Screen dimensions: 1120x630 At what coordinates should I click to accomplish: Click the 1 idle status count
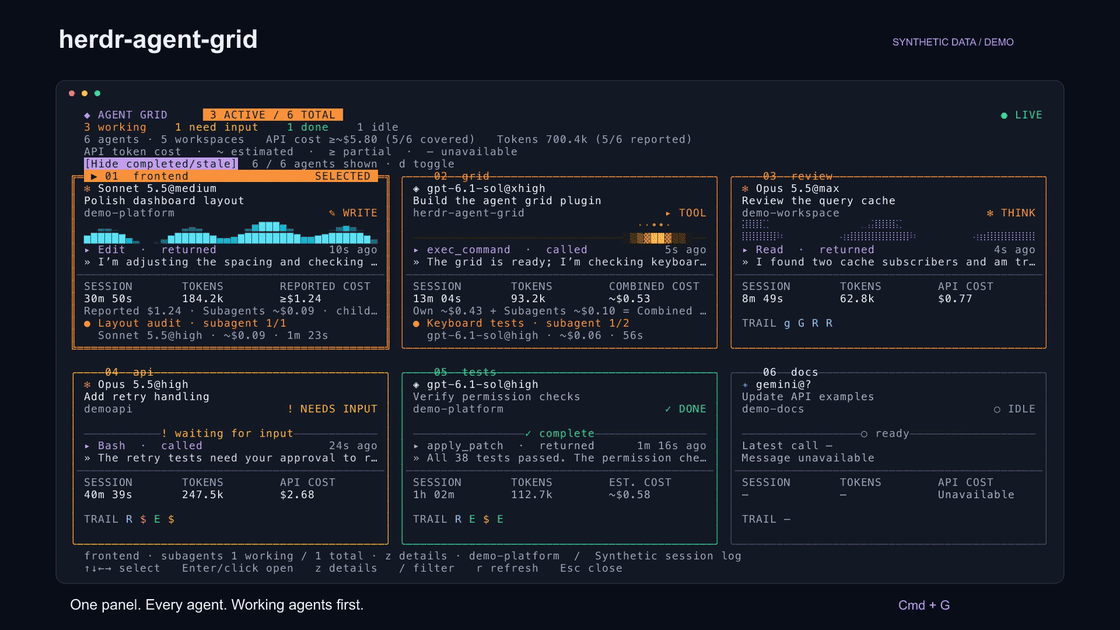tap(378, 127)
